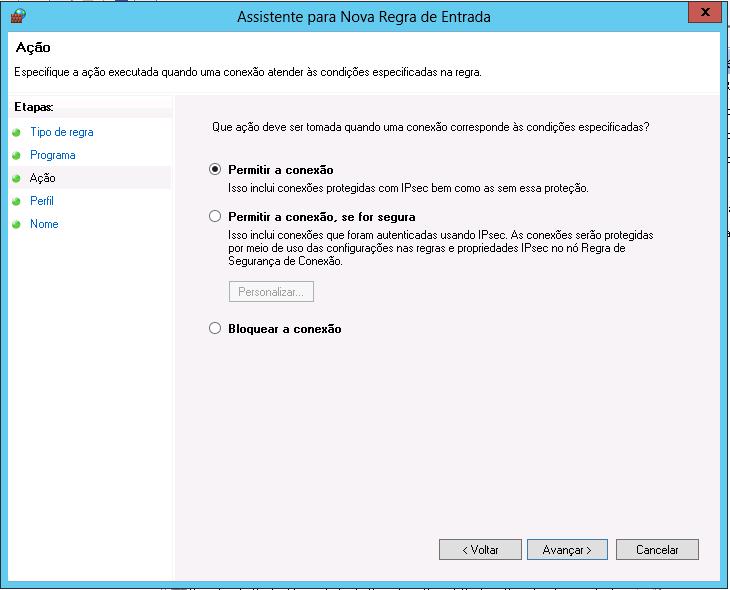Click the window title bar text
The width and height of the screenshot is (730, 590).
[364, 17]
